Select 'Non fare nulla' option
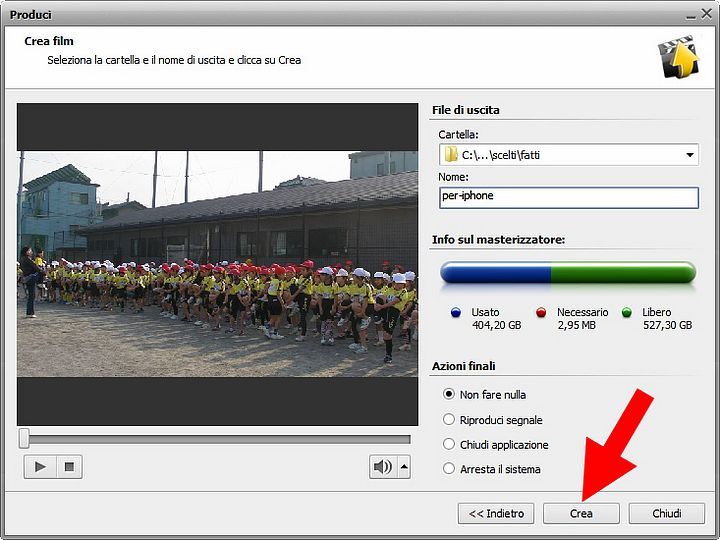 click(x=448, y=394)
